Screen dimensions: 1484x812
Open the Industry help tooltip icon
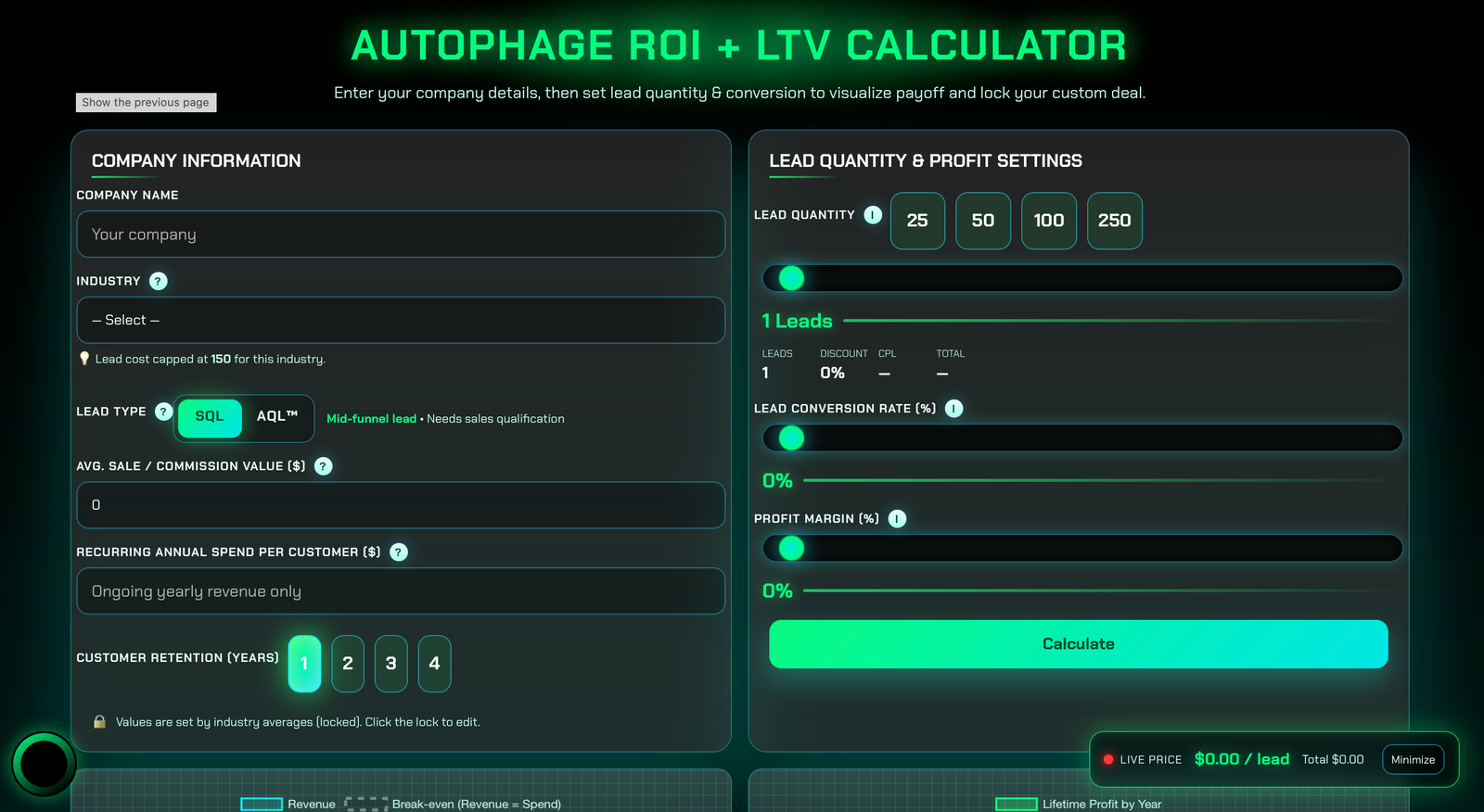pyautogui.click(x=159, y=281)
